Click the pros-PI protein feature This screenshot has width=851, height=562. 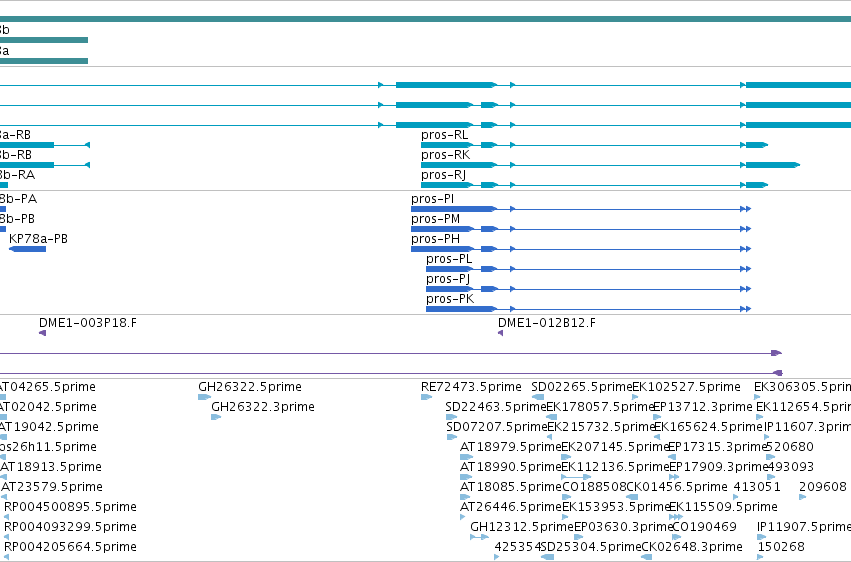coord(581,209)
